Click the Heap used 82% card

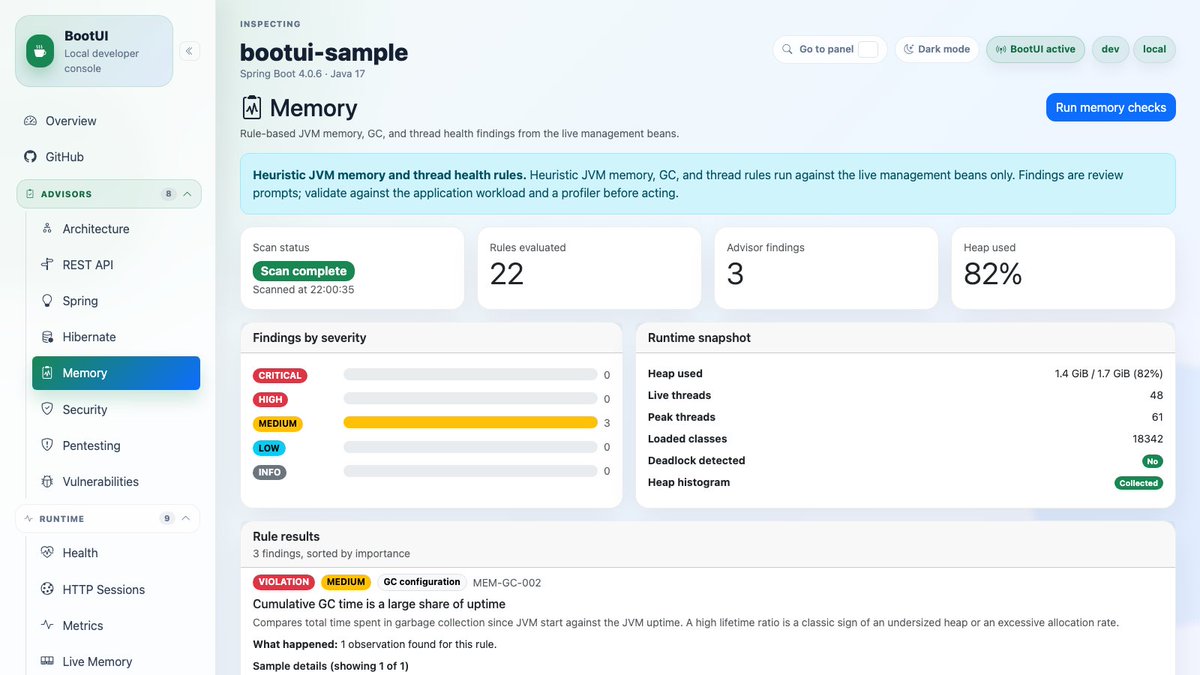[1063, 268]
